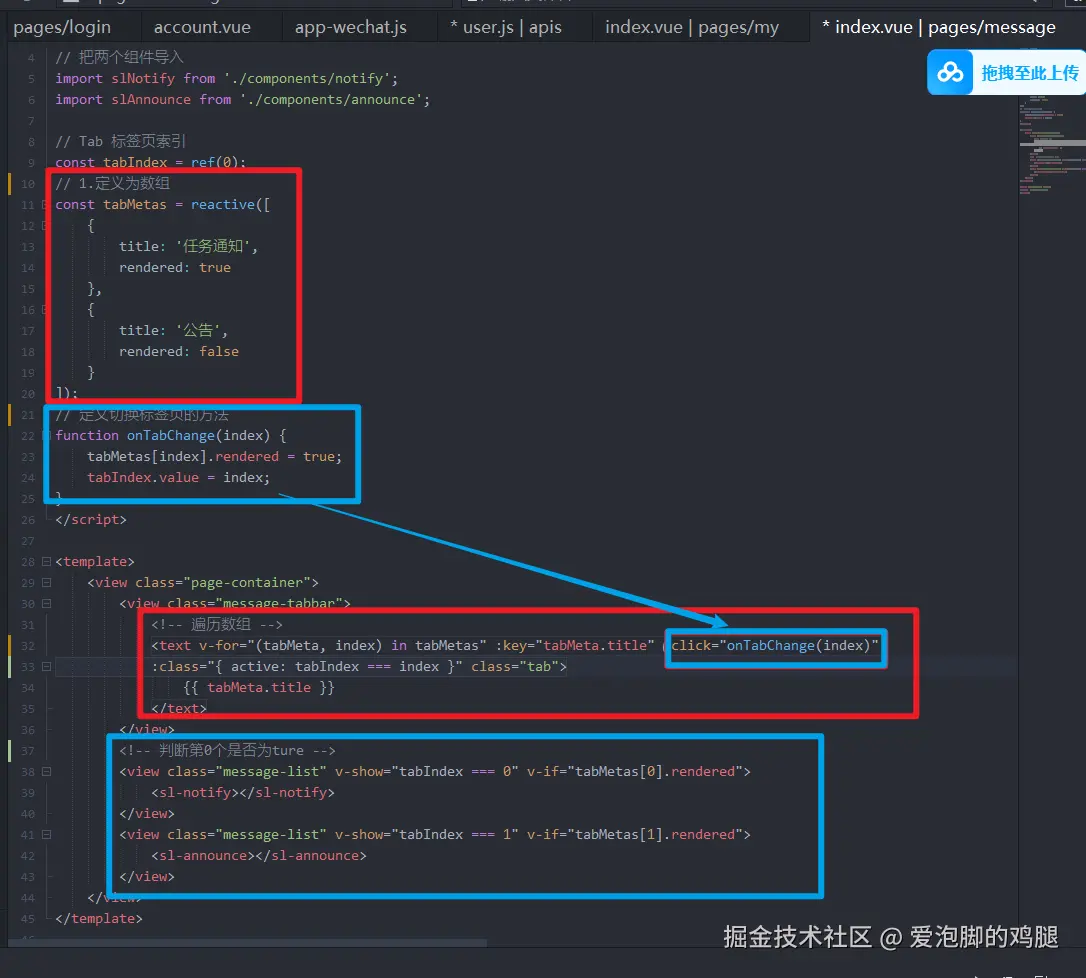The image size is (1086, 978).
Task: Click the '<!-- 判断第0个是否为ture -->' comment
Action: click(227, 750)
